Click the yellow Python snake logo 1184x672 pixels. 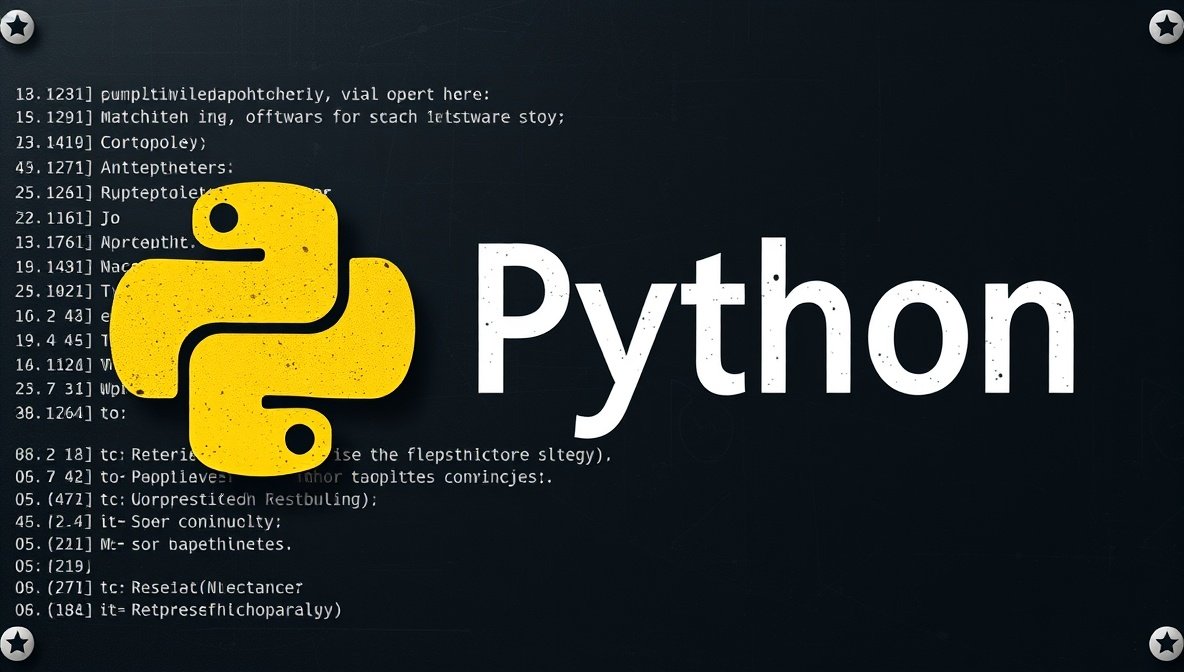pos(263,328)
